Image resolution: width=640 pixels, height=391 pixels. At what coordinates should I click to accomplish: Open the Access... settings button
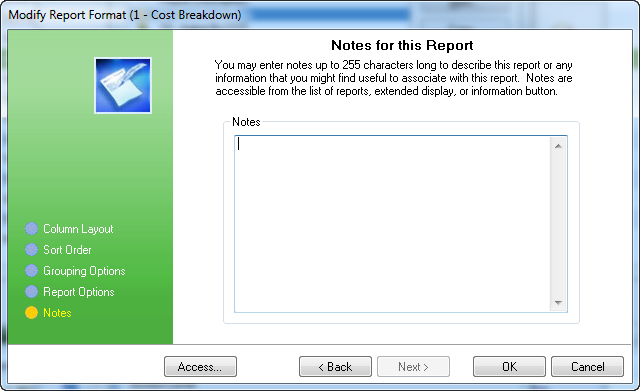coord(200,367)
